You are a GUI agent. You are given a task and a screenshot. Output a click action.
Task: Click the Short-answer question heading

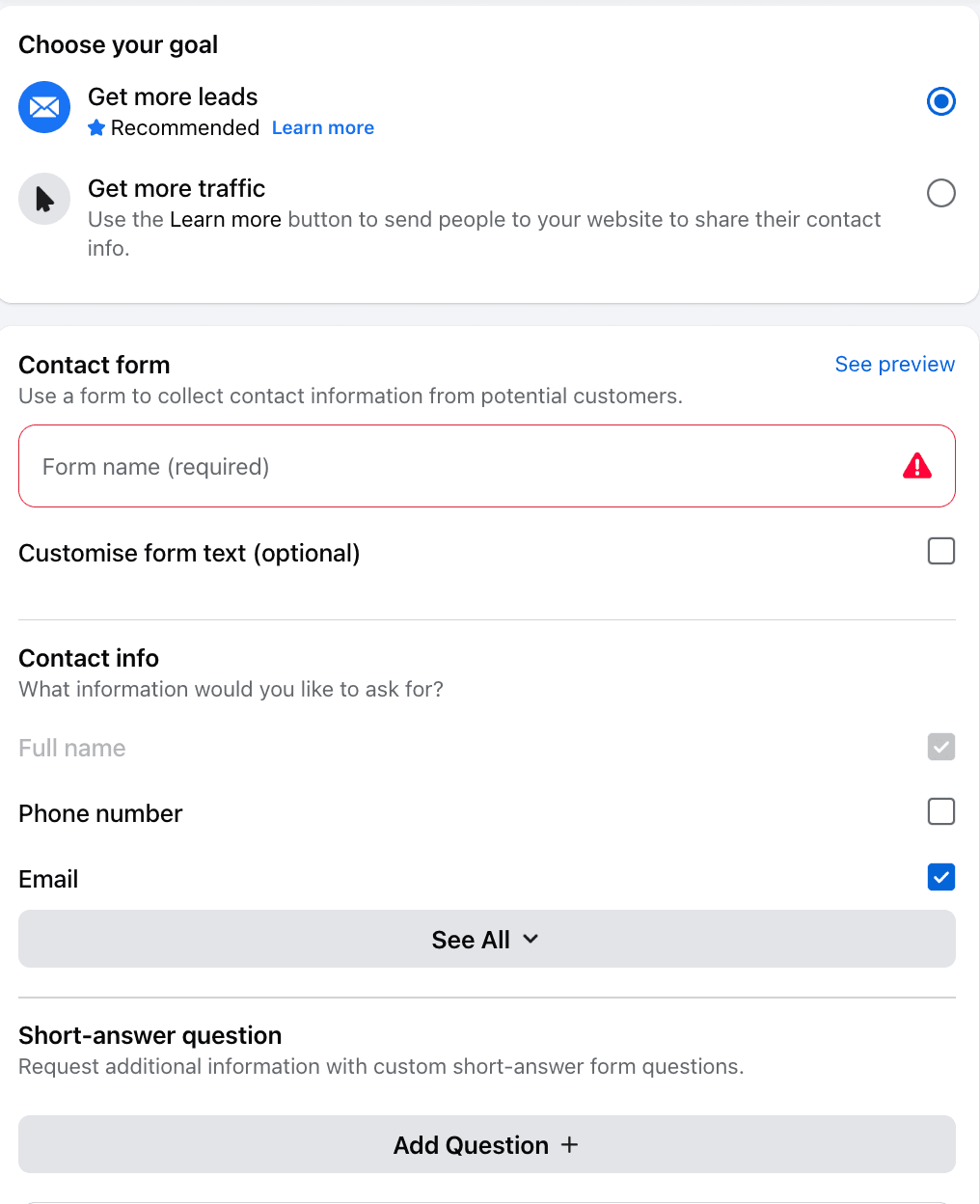tap(150, 1035)
